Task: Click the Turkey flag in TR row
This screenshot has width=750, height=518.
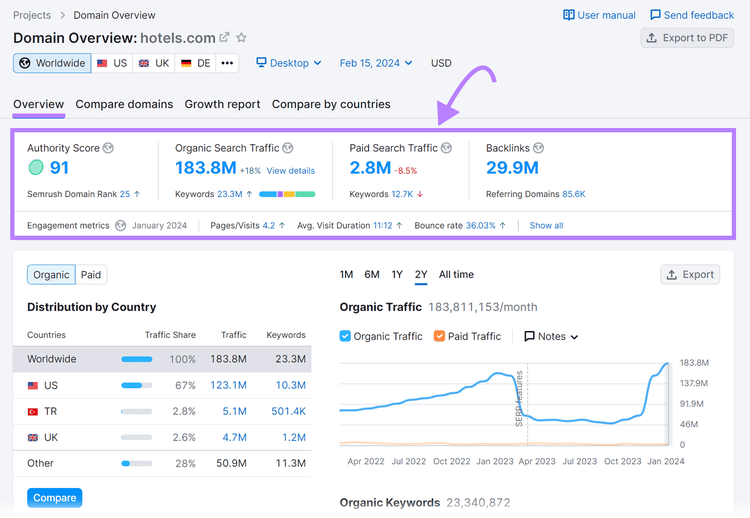Action: click(33, 411)
